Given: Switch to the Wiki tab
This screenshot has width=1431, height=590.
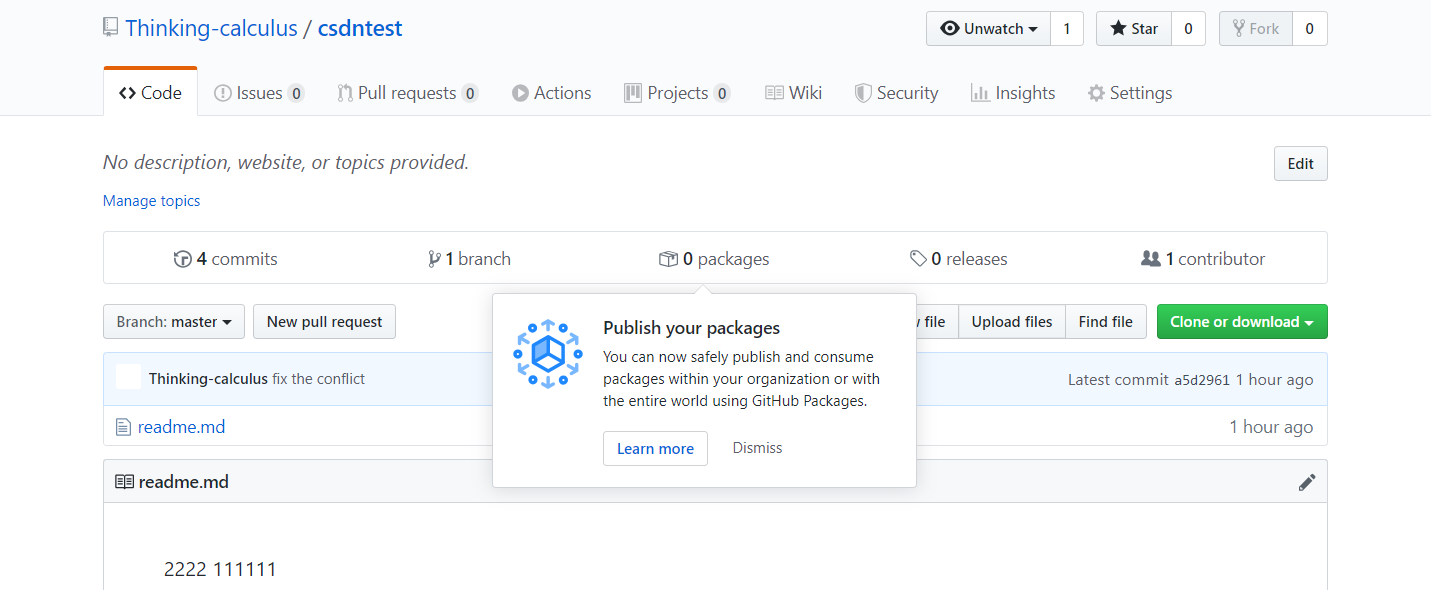Looking at the screenshot, I should [793, 93].
